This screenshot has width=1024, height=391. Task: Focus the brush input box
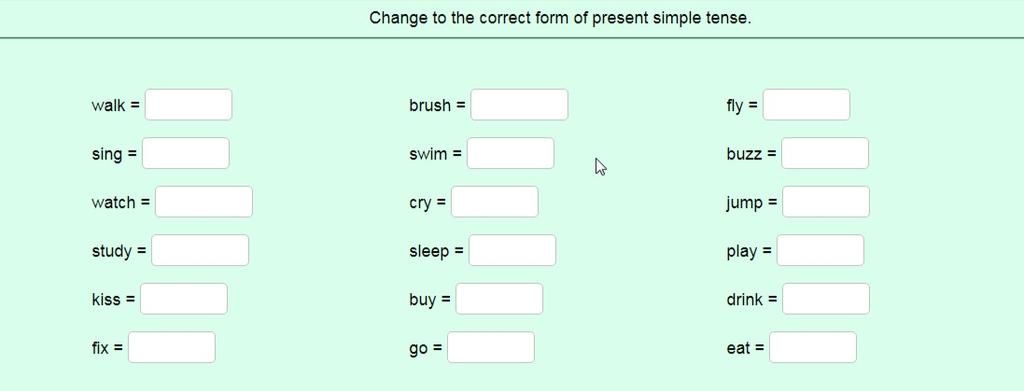pos(519,104)
